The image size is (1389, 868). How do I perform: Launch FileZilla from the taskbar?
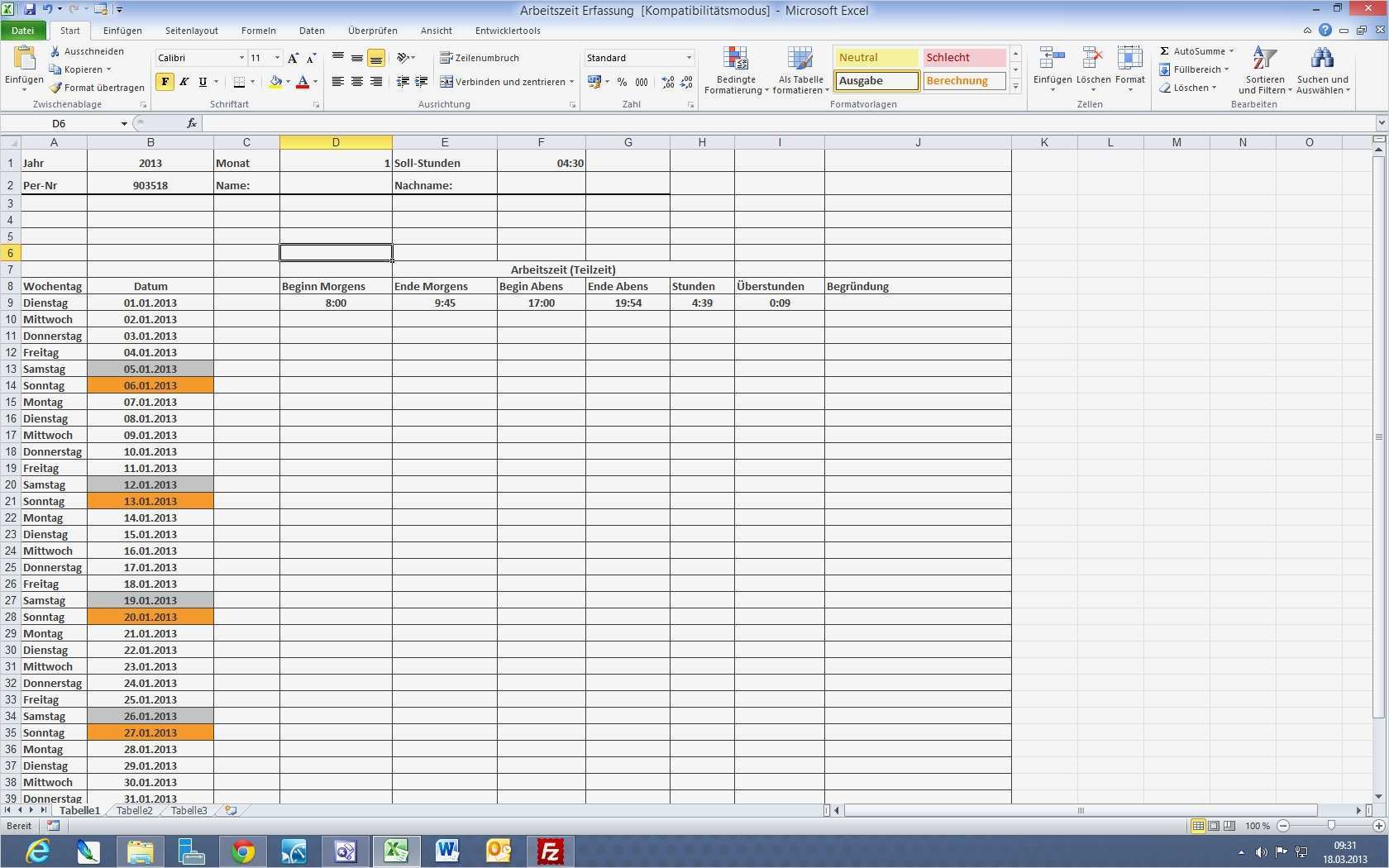tap(550, 851)
